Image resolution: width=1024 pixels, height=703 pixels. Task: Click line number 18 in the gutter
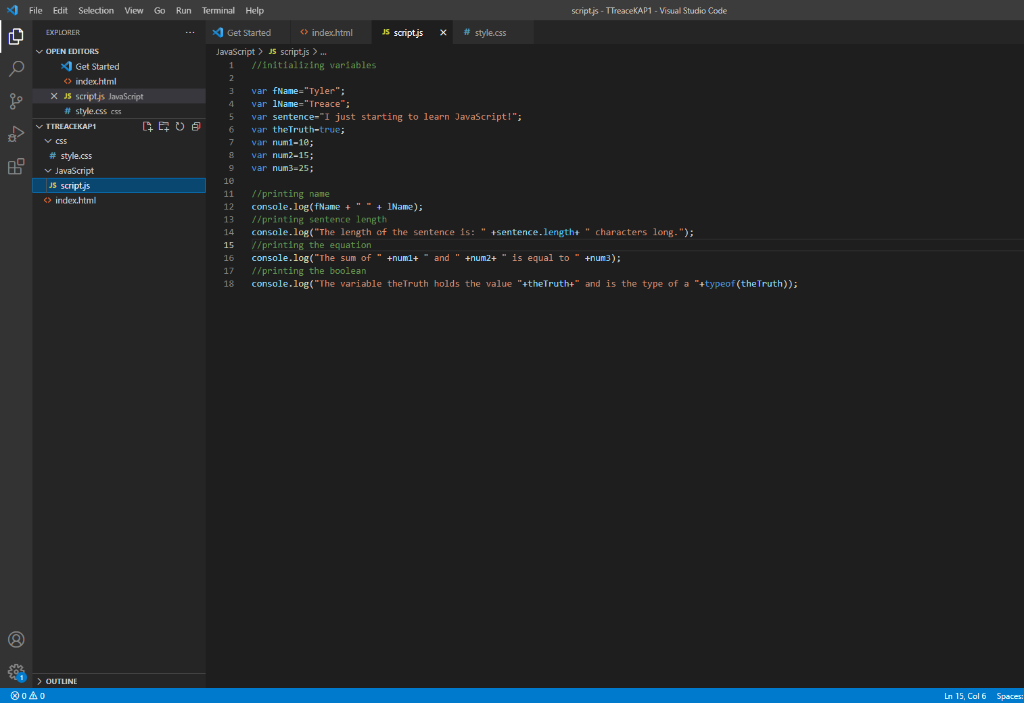pyautogui.click(x=229, y=284)
